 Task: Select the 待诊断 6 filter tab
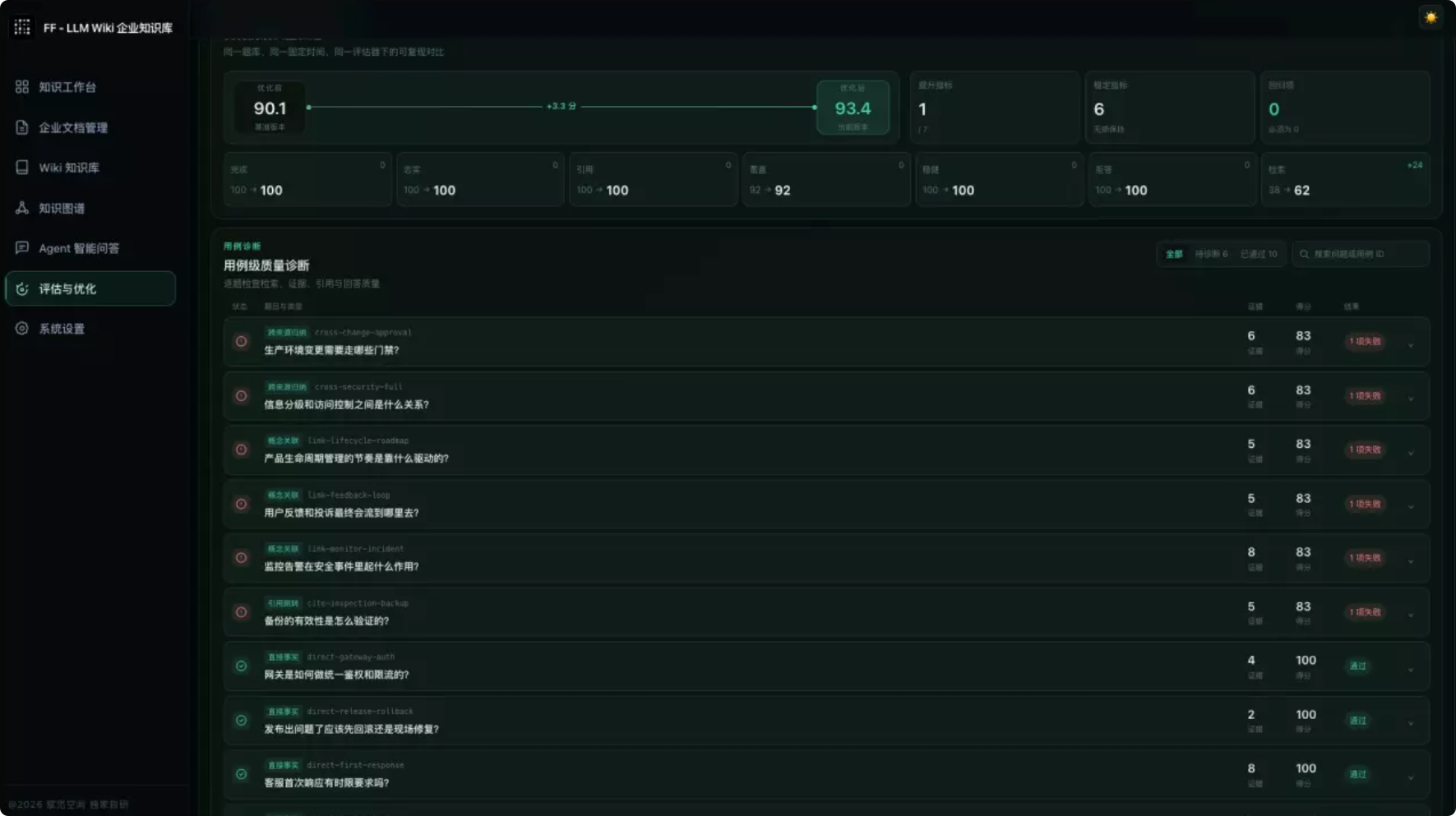point(1211,254)
